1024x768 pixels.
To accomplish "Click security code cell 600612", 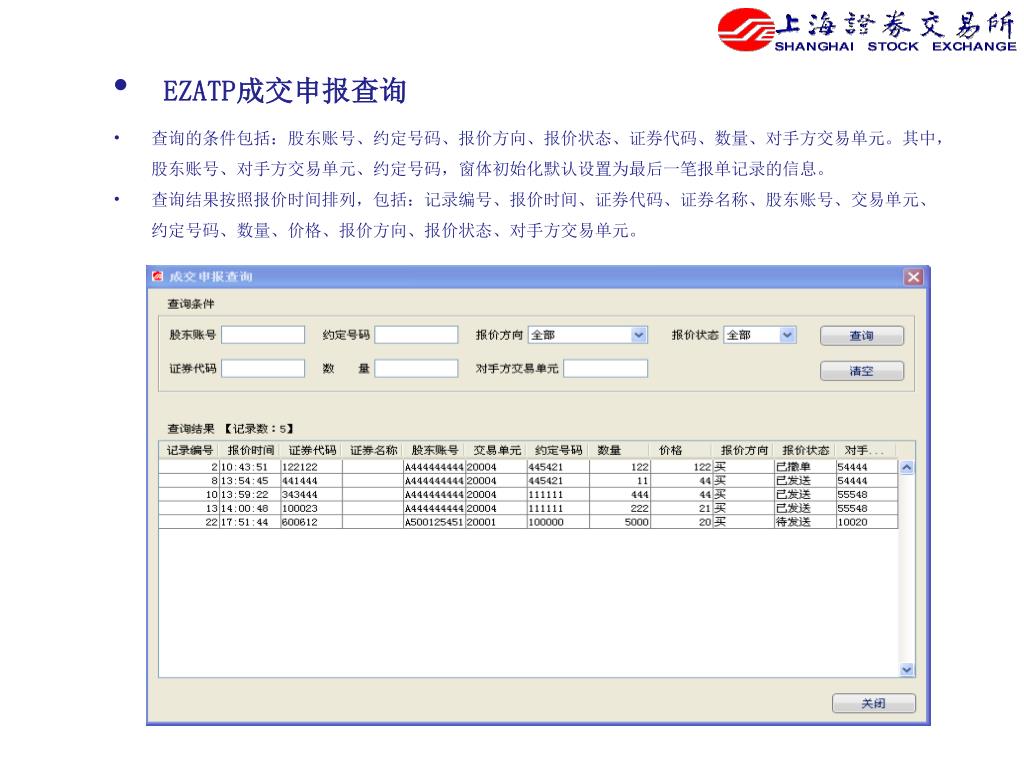I will pos(312,522).
